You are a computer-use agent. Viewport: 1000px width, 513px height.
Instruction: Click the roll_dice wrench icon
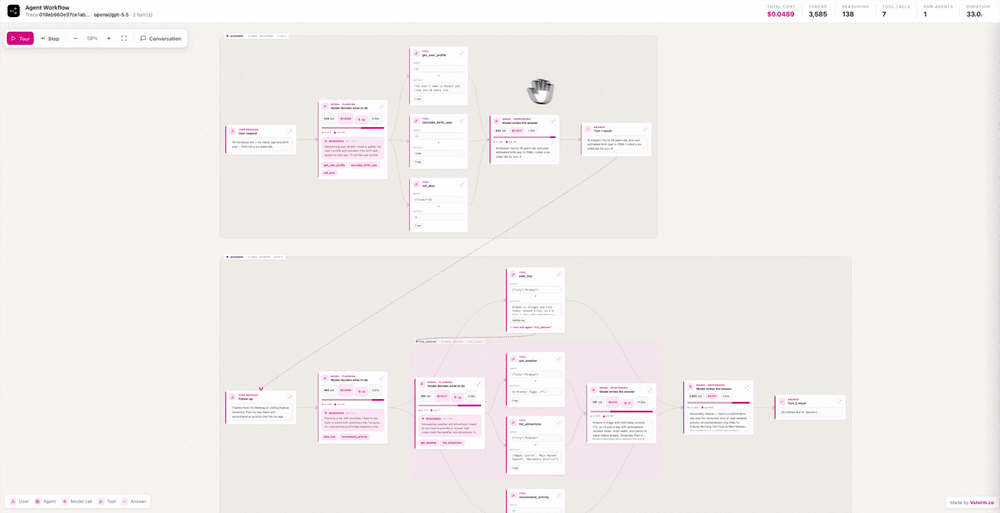click(x=416, y=185)
